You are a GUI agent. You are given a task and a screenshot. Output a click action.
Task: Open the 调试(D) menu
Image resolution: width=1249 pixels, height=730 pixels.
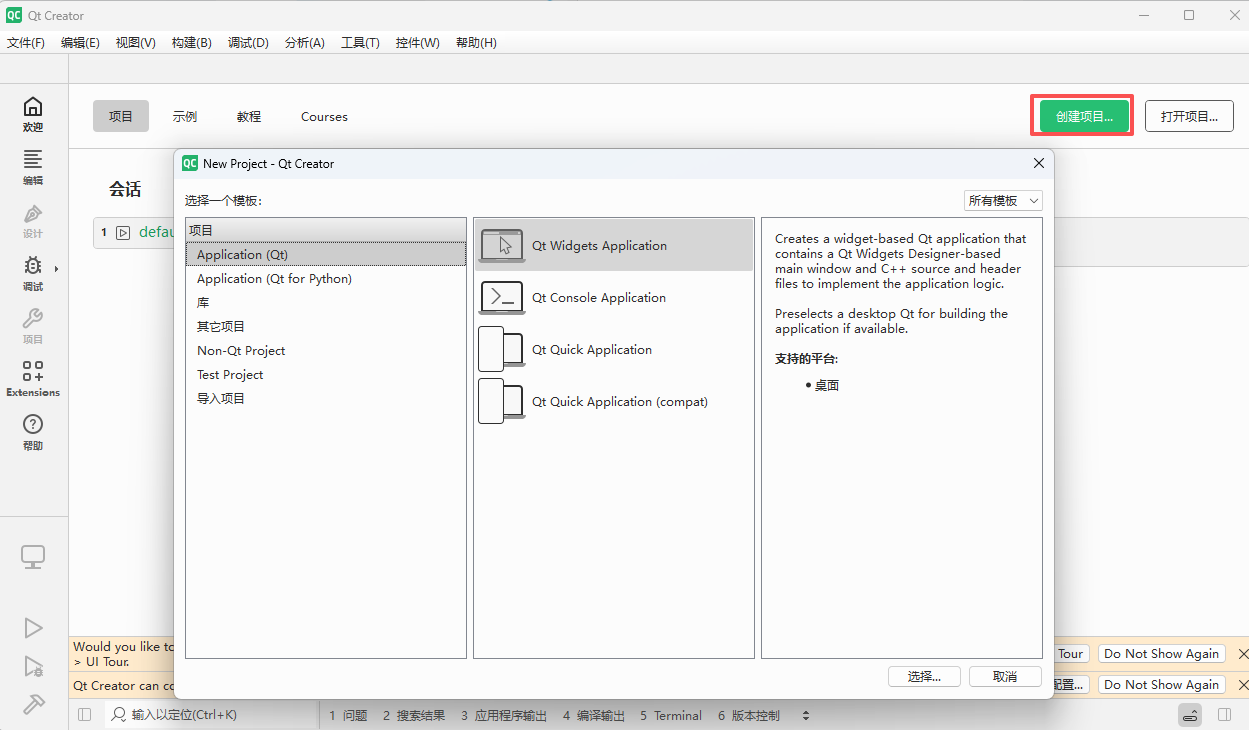tap(248, 43)
